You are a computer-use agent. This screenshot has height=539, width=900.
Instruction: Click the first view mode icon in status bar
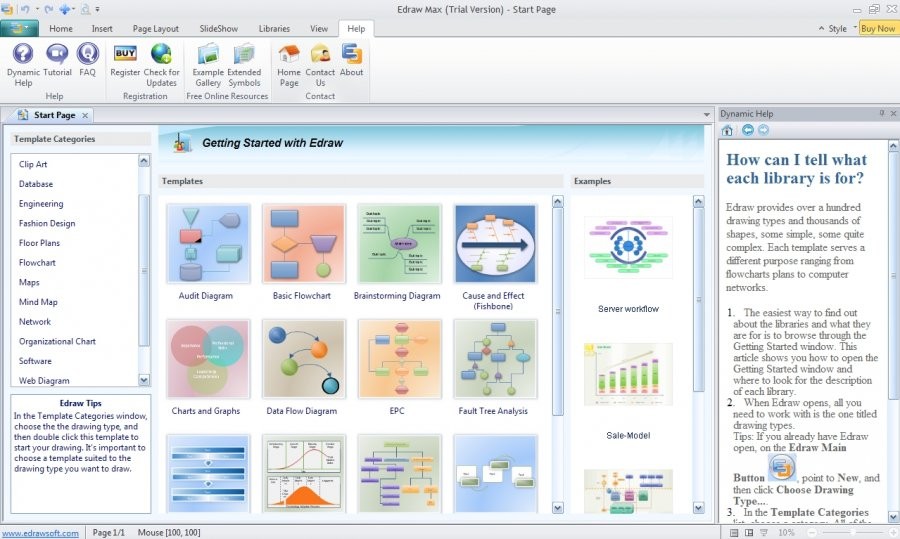click(734, 533)
